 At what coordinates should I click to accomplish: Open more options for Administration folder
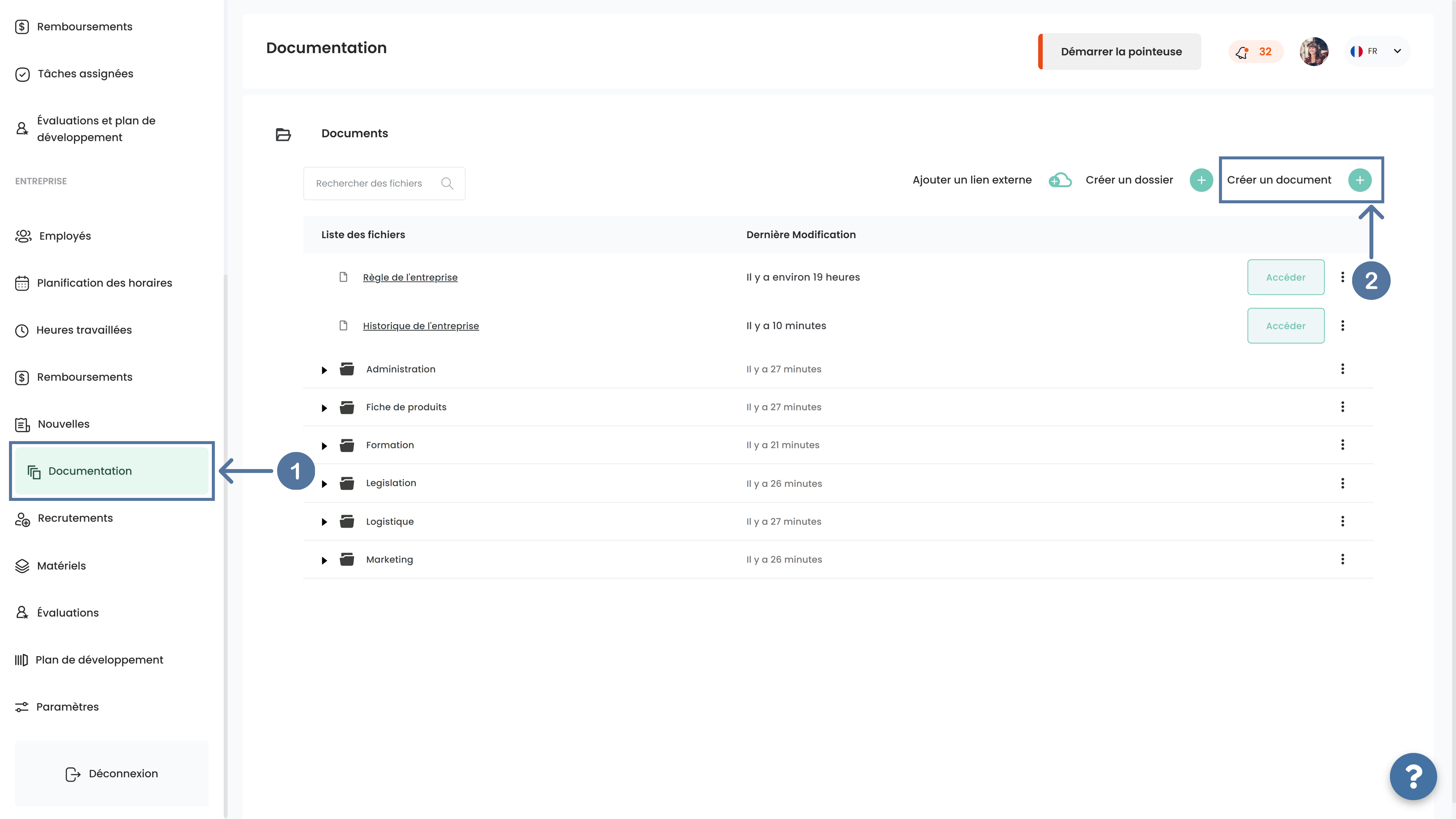pyautogui.click(x=1343, y=369)
